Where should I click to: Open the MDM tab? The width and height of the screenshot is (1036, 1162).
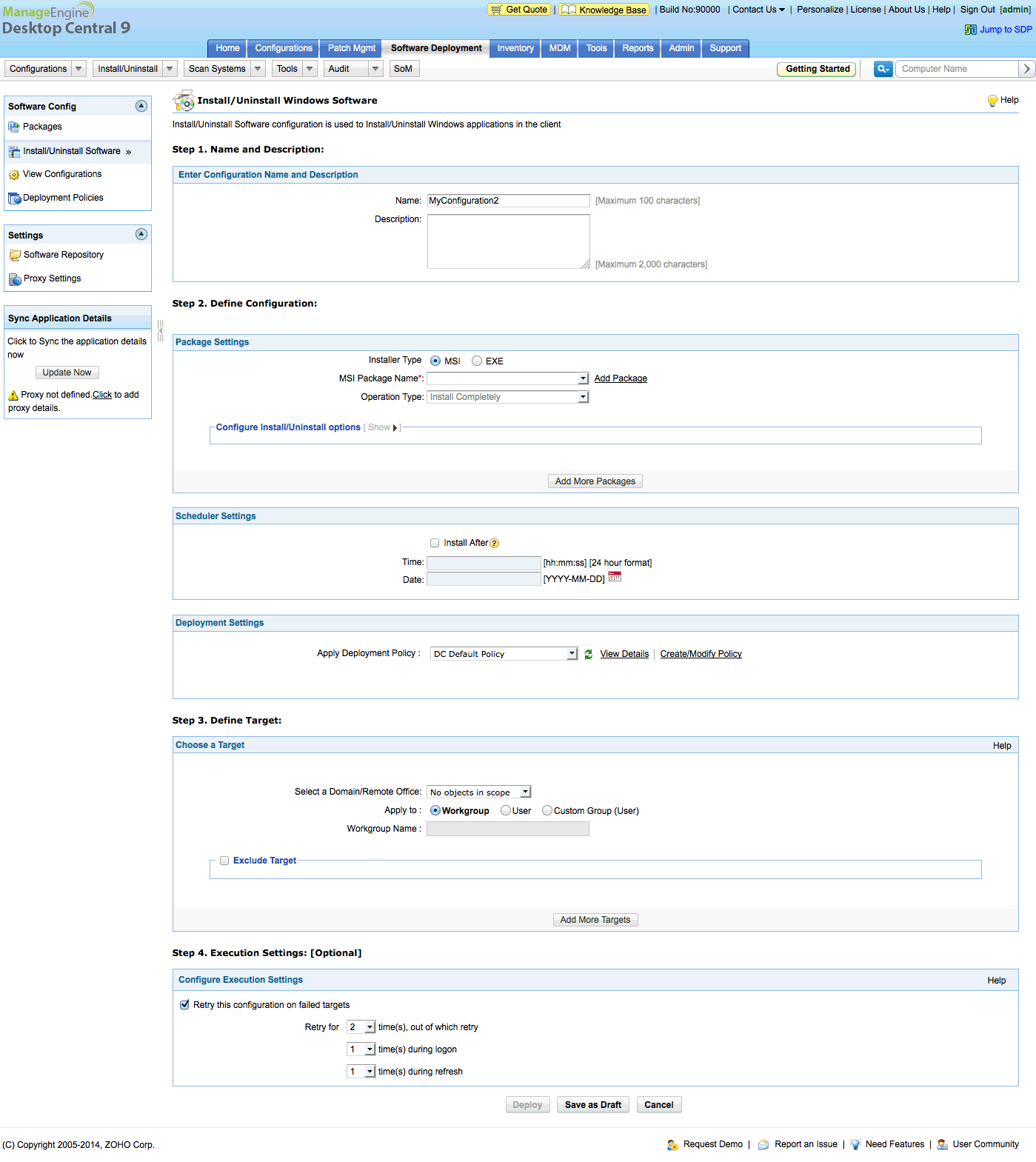click(x=560, y=48)
